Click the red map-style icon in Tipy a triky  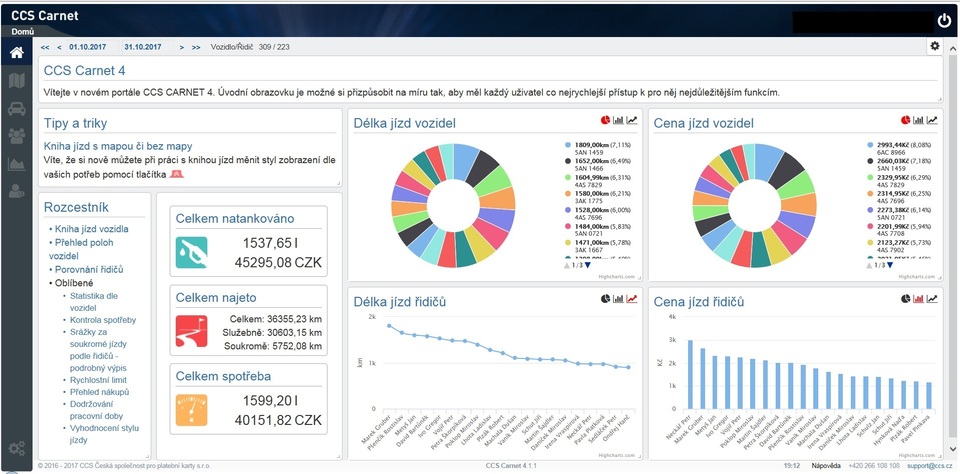coord(177,174)
